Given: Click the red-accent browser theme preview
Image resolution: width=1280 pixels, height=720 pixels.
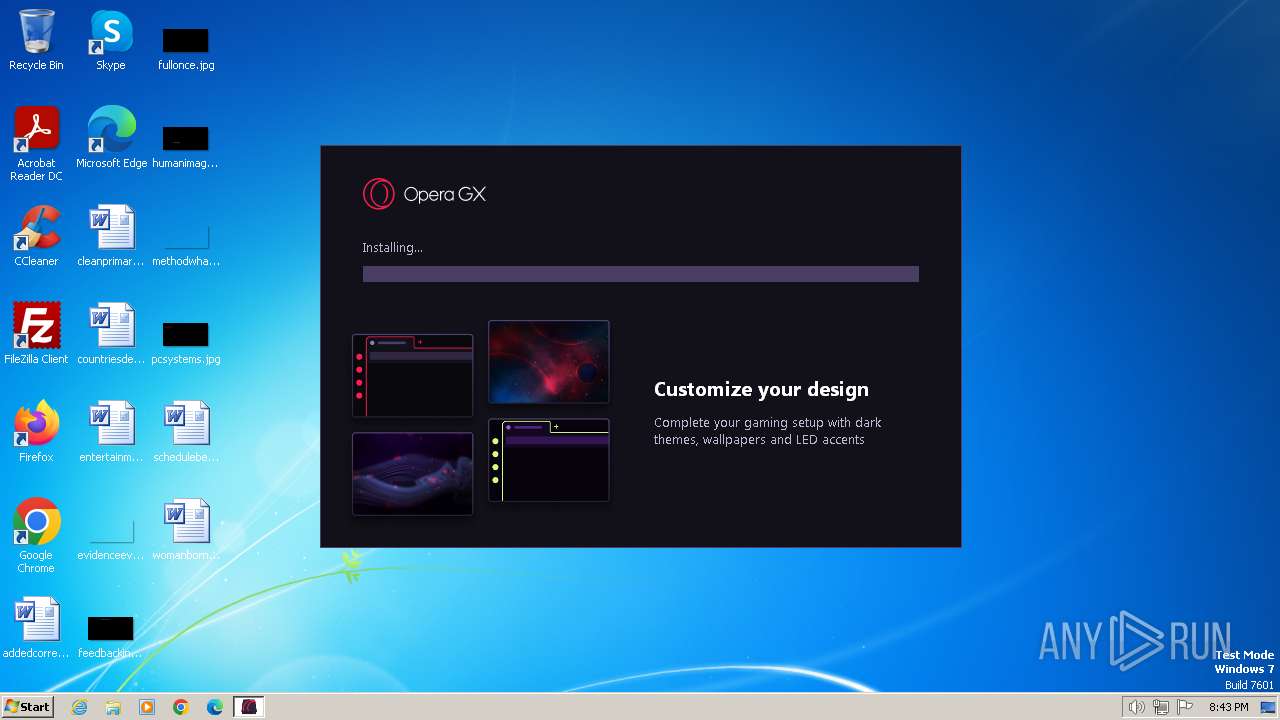Looking at the screenshot, I should [412, 375].
